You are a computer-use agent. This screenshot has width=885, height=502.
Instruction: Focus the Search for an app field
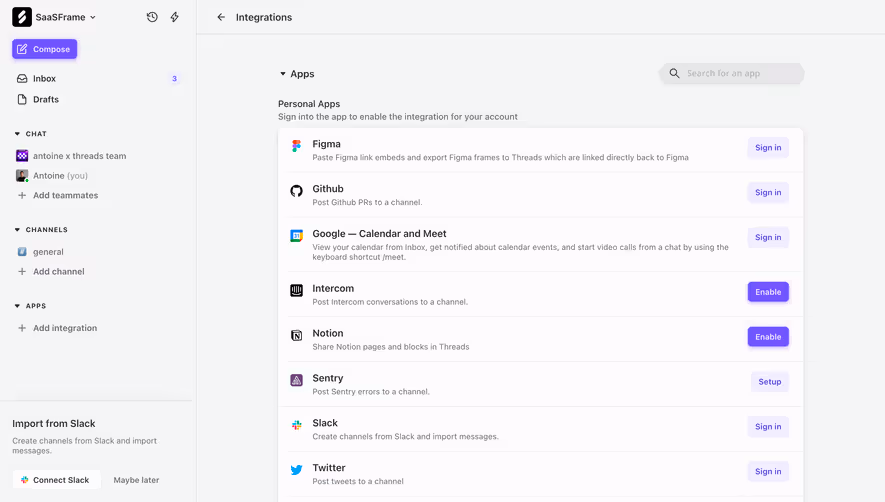coord(731,73)
